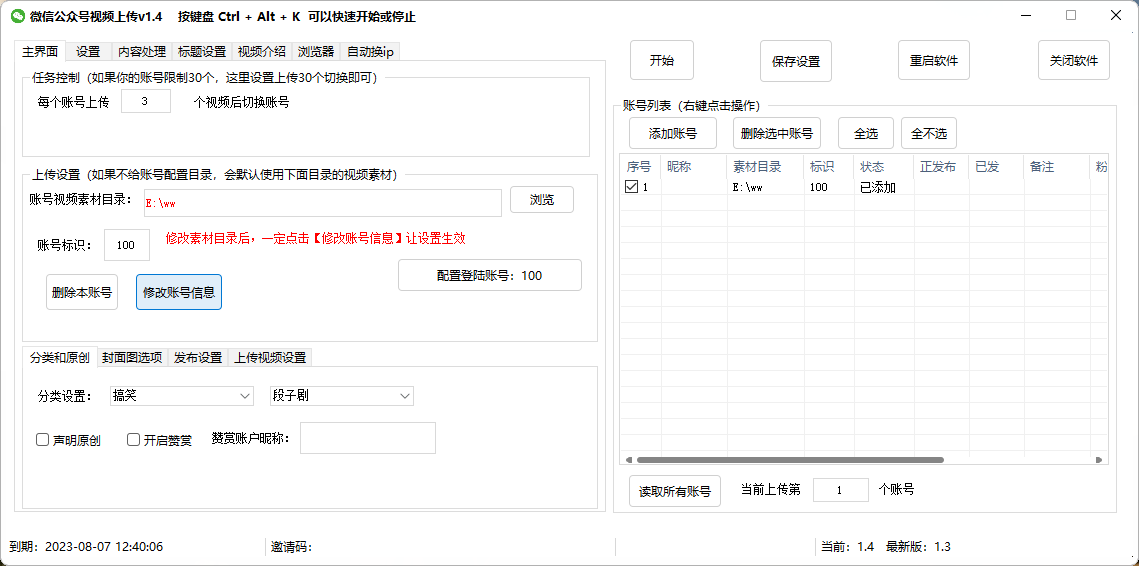Click the 最新版：1.3 status text

(x=918, y=547)
